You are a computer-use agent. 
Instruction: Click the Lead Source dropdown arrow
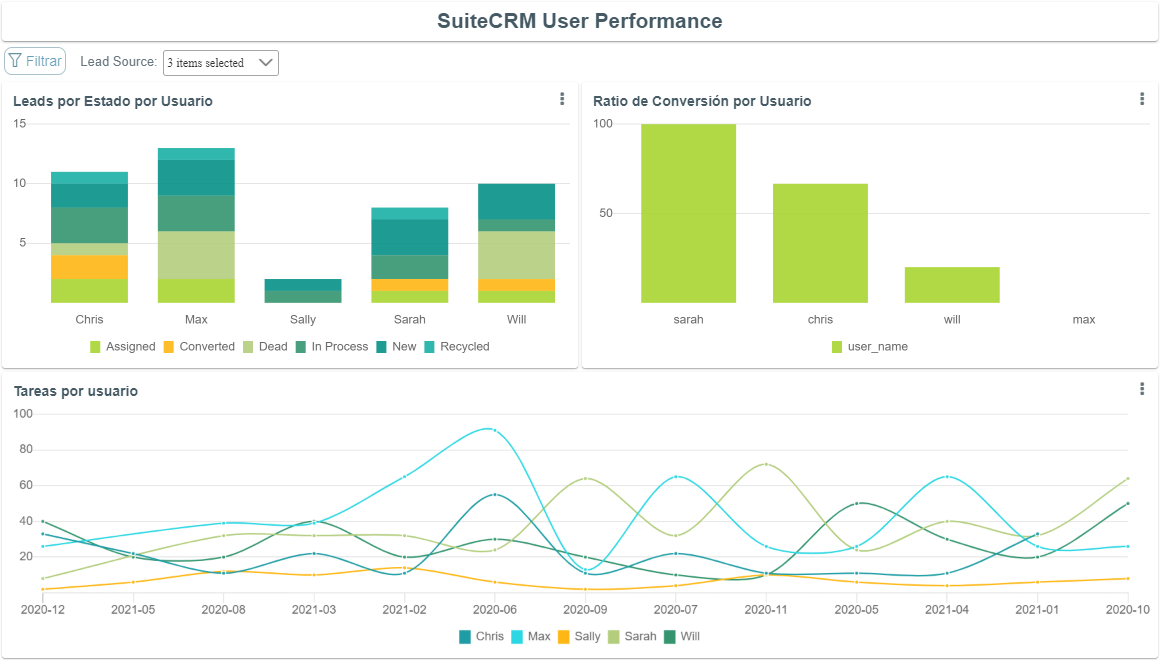point(266,62)
